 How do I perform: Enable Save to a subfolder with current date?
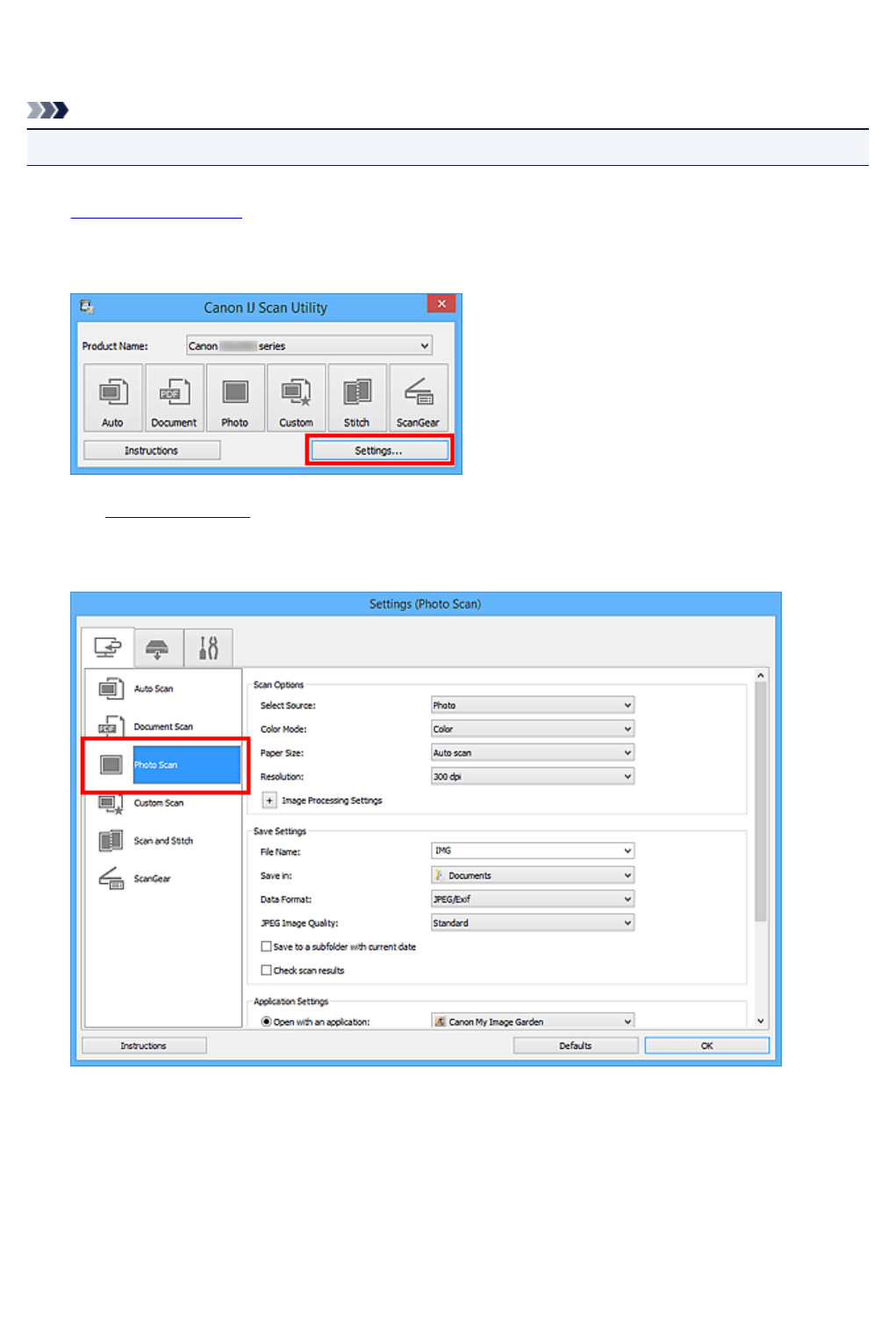(266, 946)
